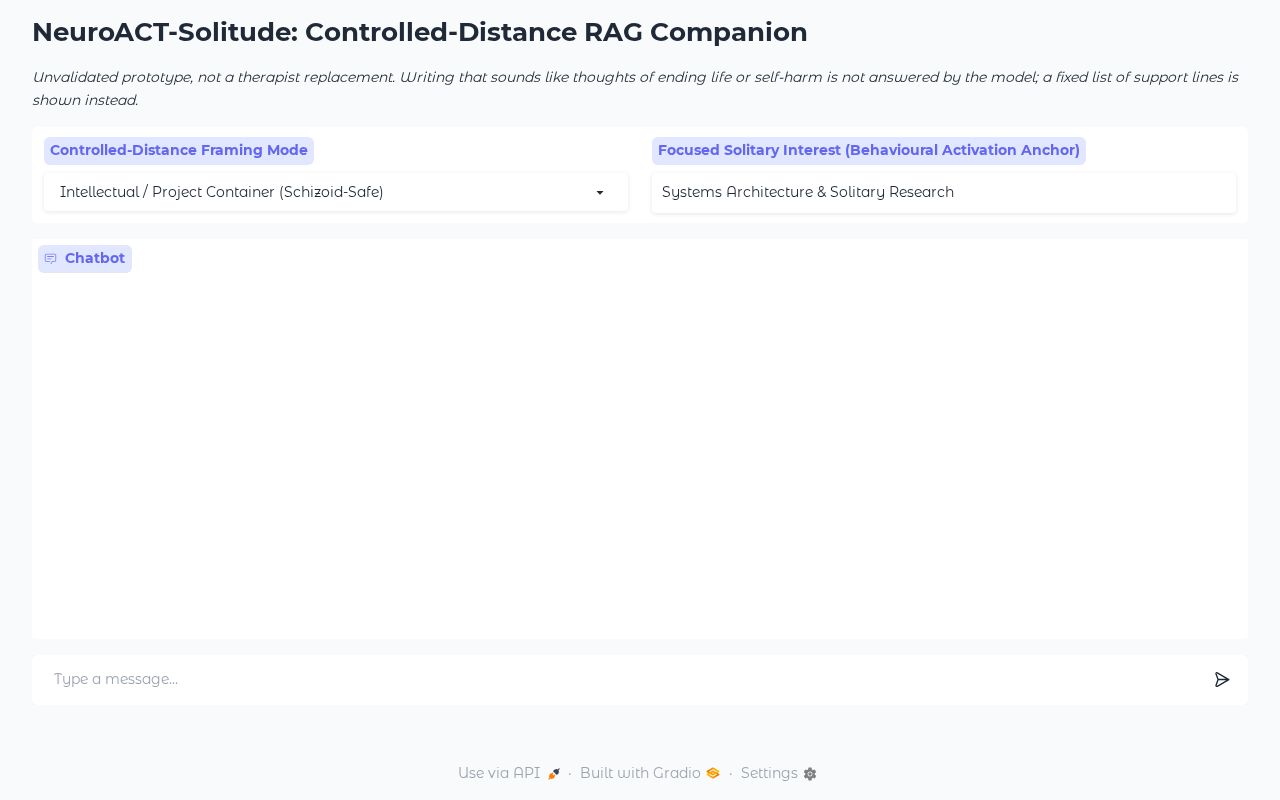
Task: Click the Chatbot label text
Action: [x=95, y=258]
